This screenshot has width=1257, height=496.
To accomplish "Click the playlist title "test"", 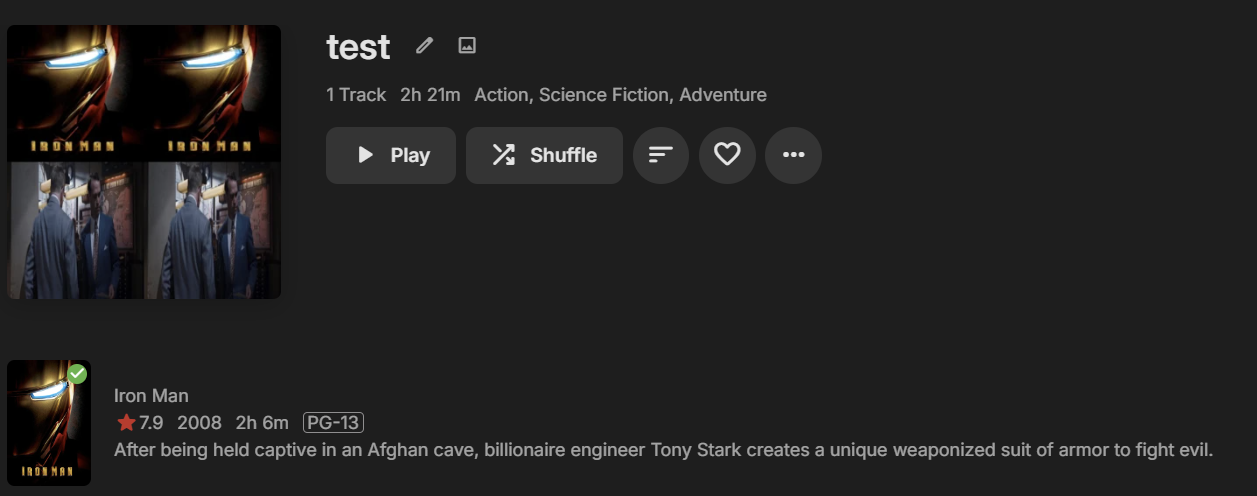I will [x=358, y=47].
